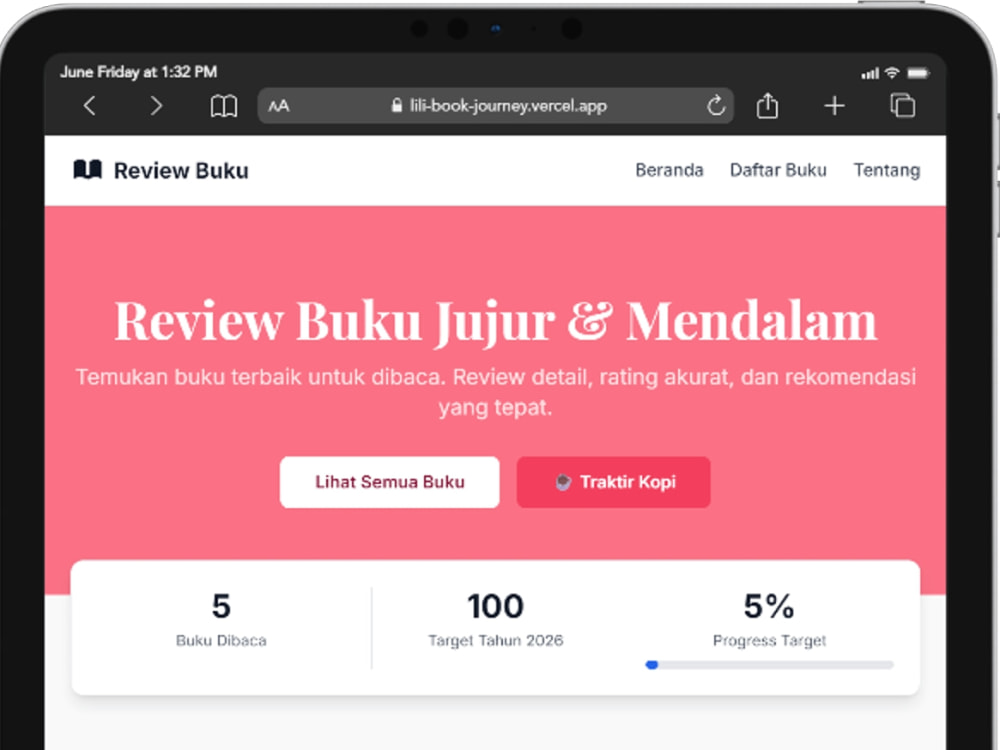The image size is (1000, 750).
Task: Click the 'Temukan buku terbaik' subtitle text
Action: 496,392
